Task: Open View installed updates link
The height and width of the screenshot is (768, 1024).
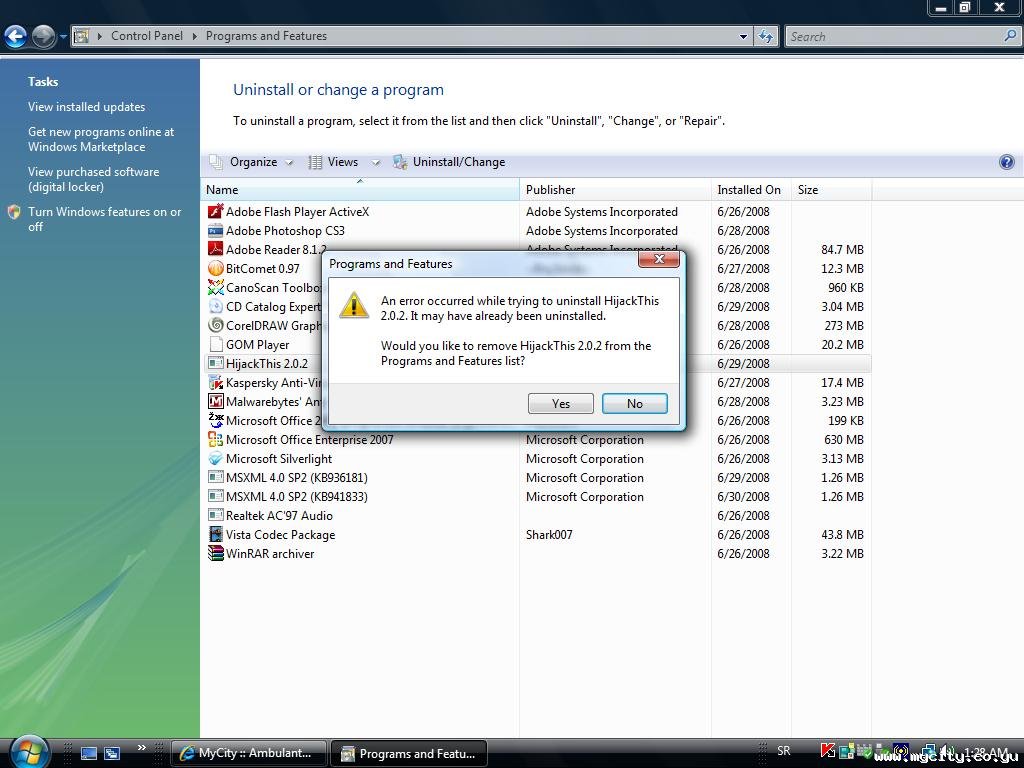Action: pyautogui.click(x=86, y=106)
